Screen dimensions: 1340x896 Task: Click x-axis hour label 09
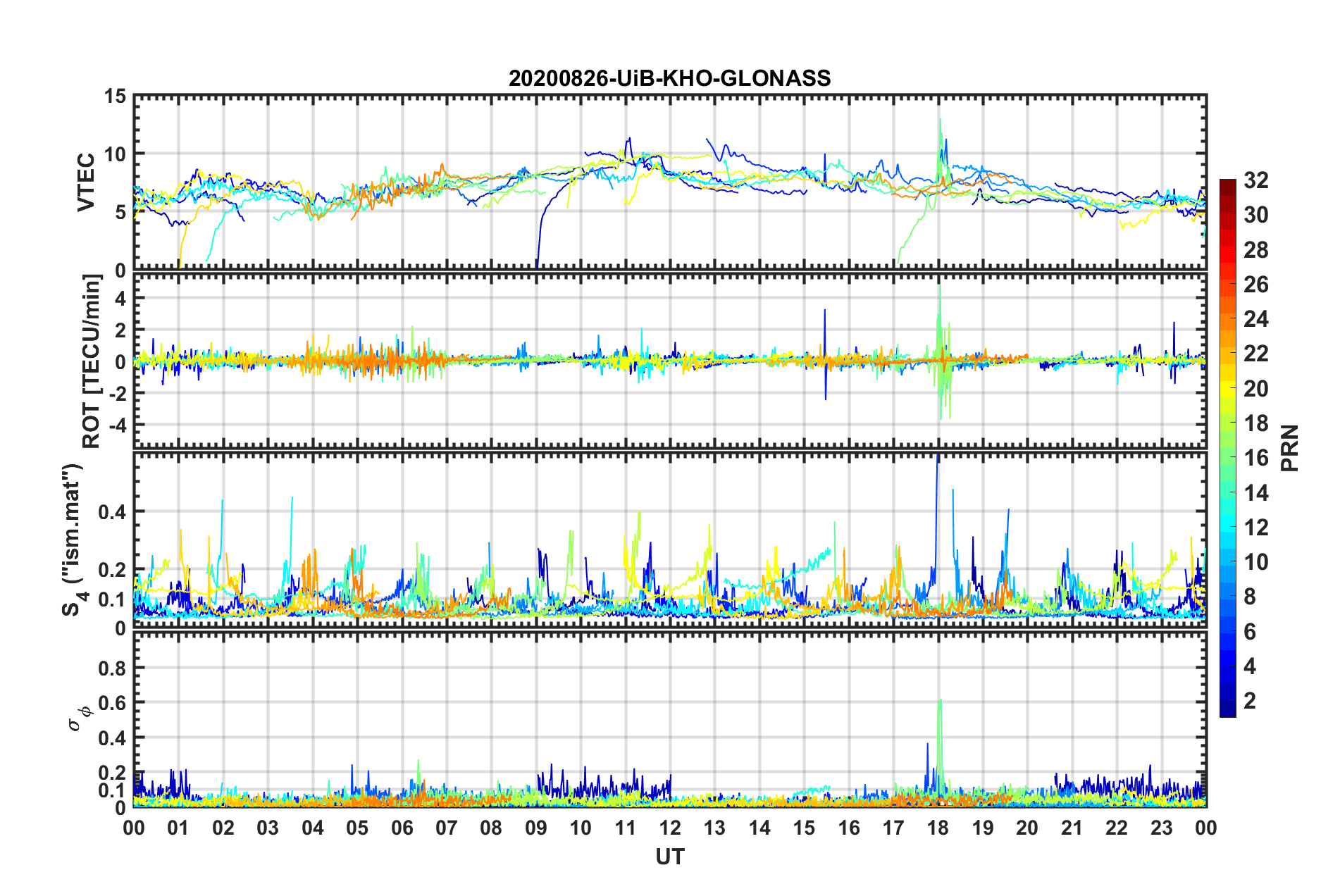(x=535, y=828)
